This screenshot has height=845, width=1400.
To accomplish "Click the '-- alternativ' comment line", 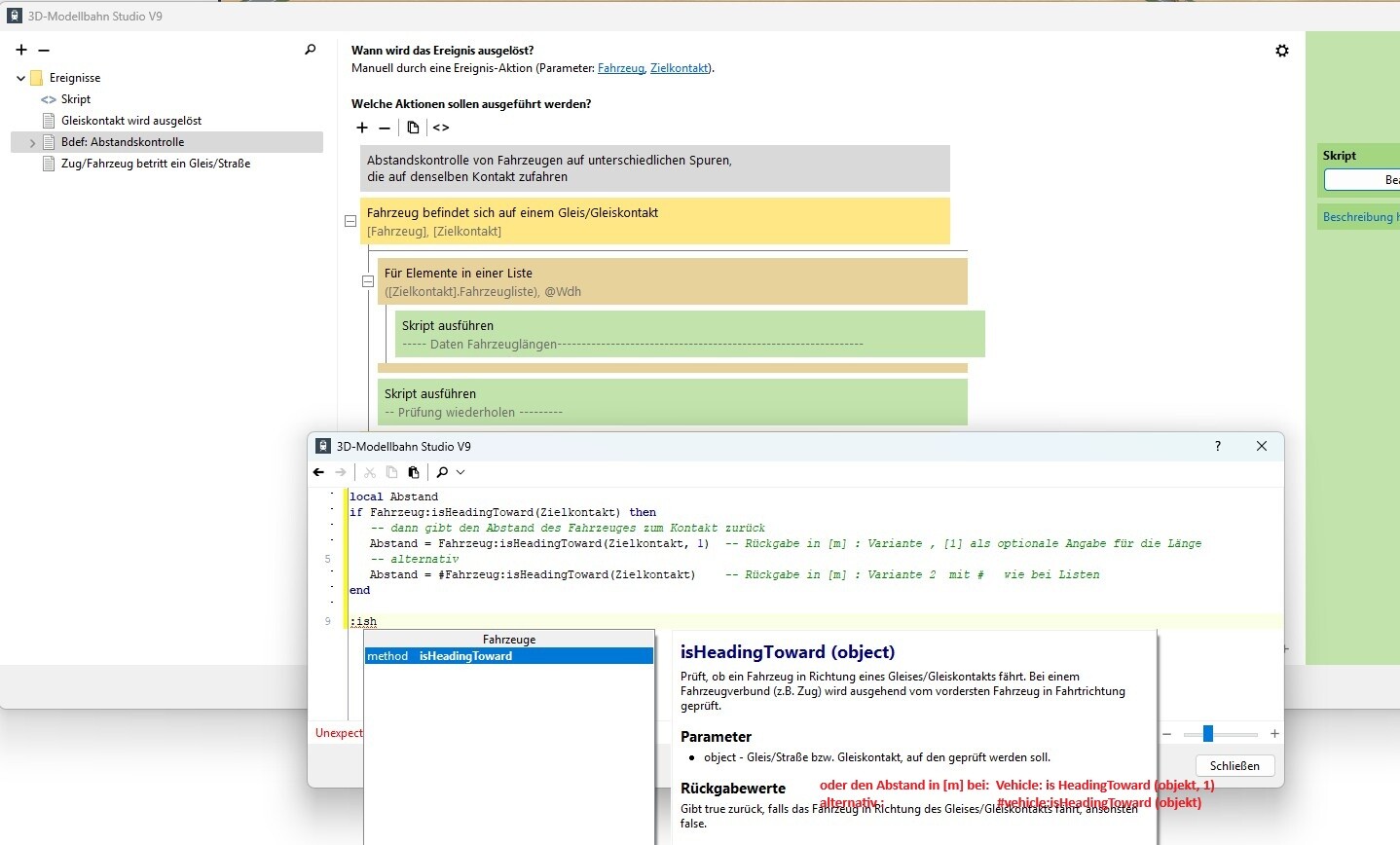I will [x=415, y=559].
